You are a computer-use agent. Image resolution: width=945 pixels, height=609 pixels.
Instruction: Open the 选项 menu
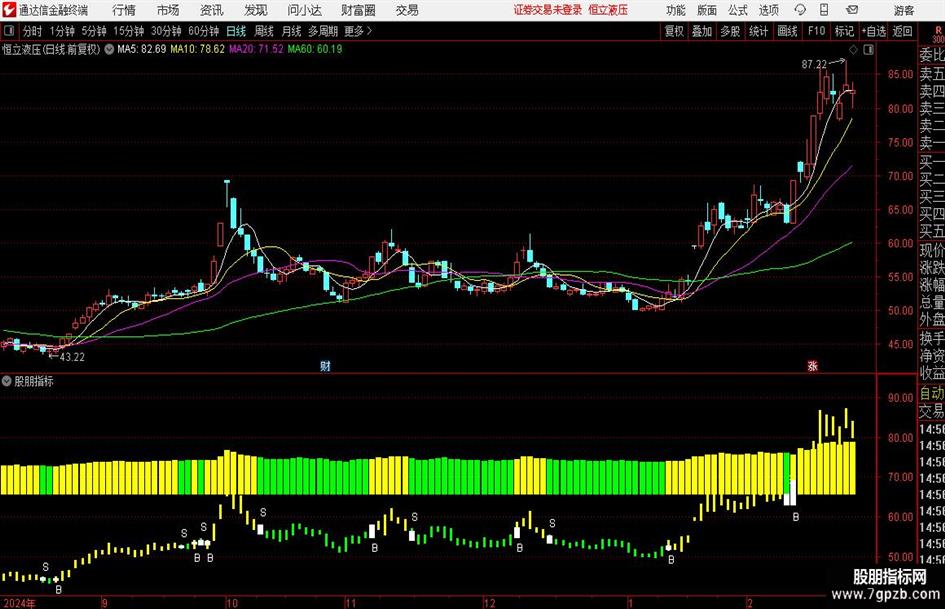pos(768,10)
